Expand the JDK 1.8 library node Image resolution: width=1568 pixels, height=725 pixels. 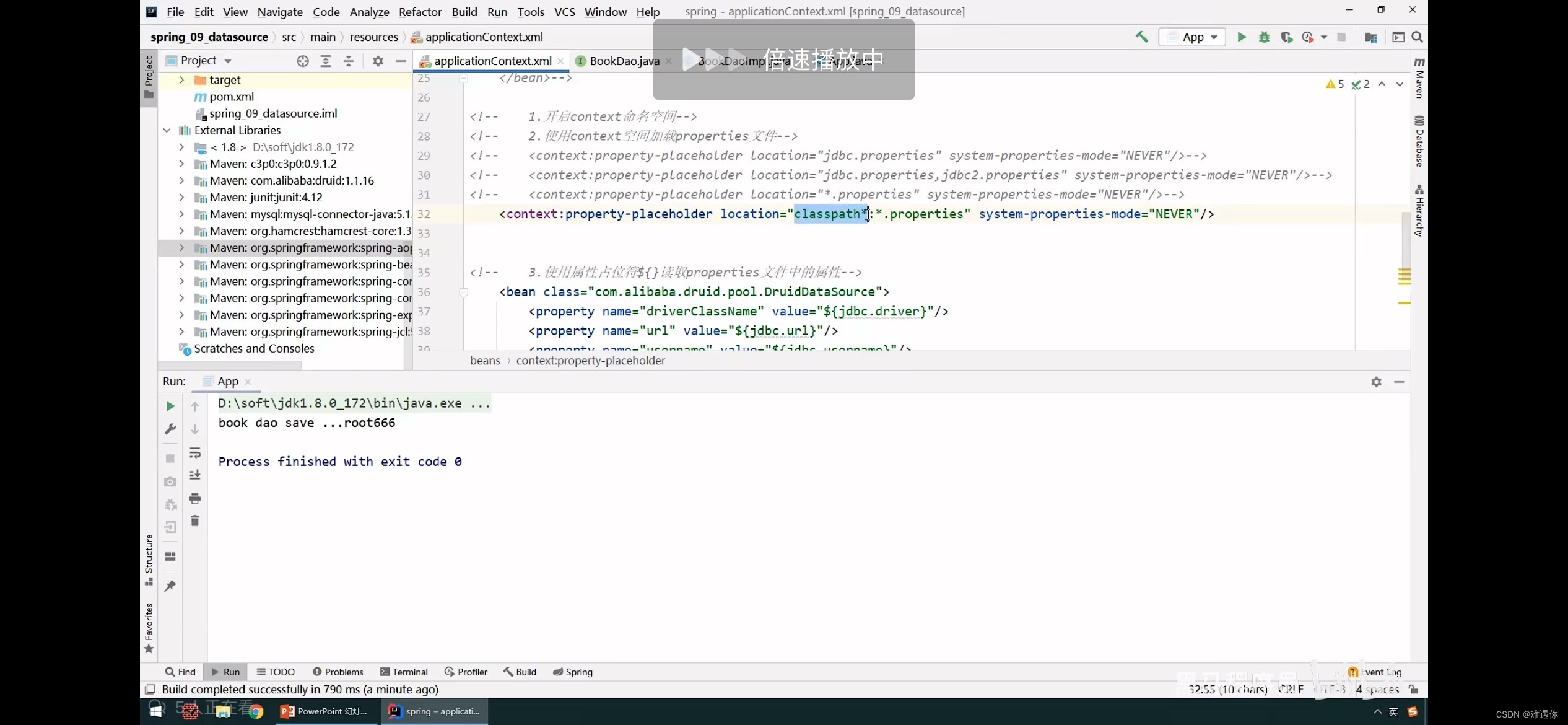pyautogui.click(x=181, y=147)
